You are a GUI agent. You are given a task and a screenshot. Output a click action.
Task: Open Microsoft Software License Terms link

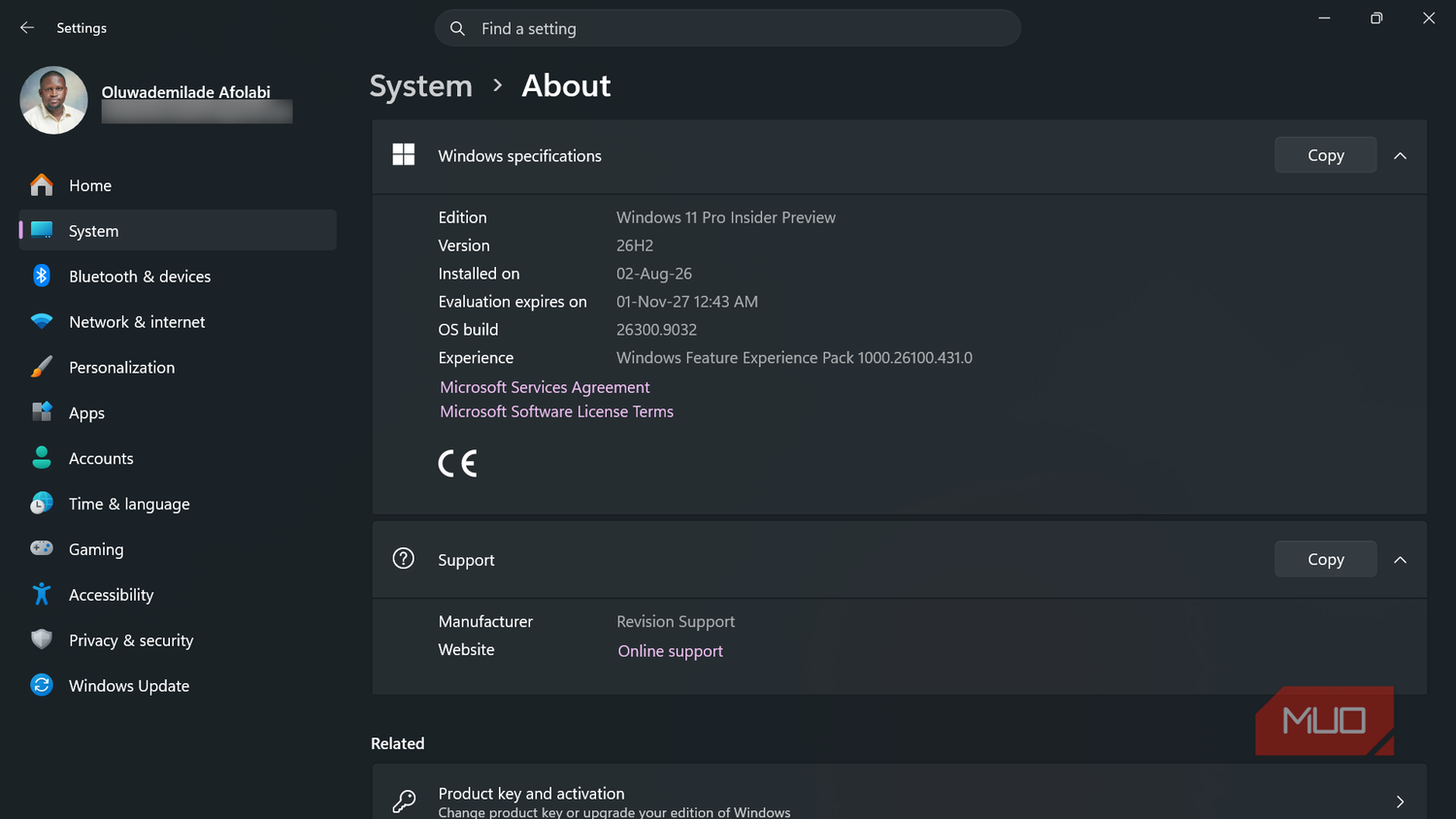[x=556, y=411]
